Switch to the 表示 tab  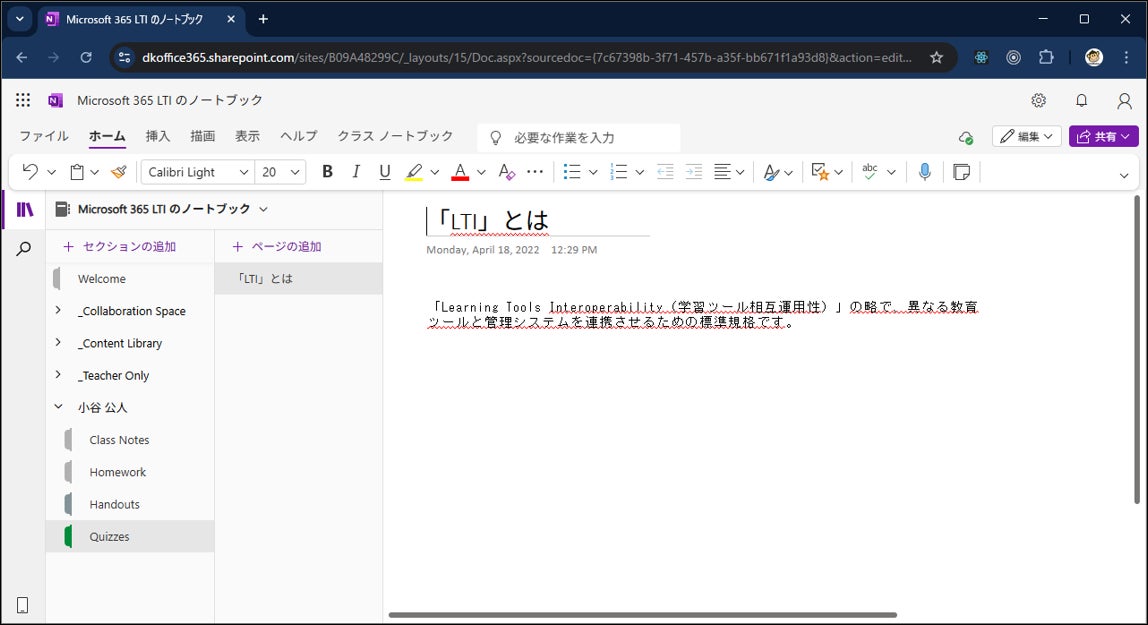click(x=247, y=136)
